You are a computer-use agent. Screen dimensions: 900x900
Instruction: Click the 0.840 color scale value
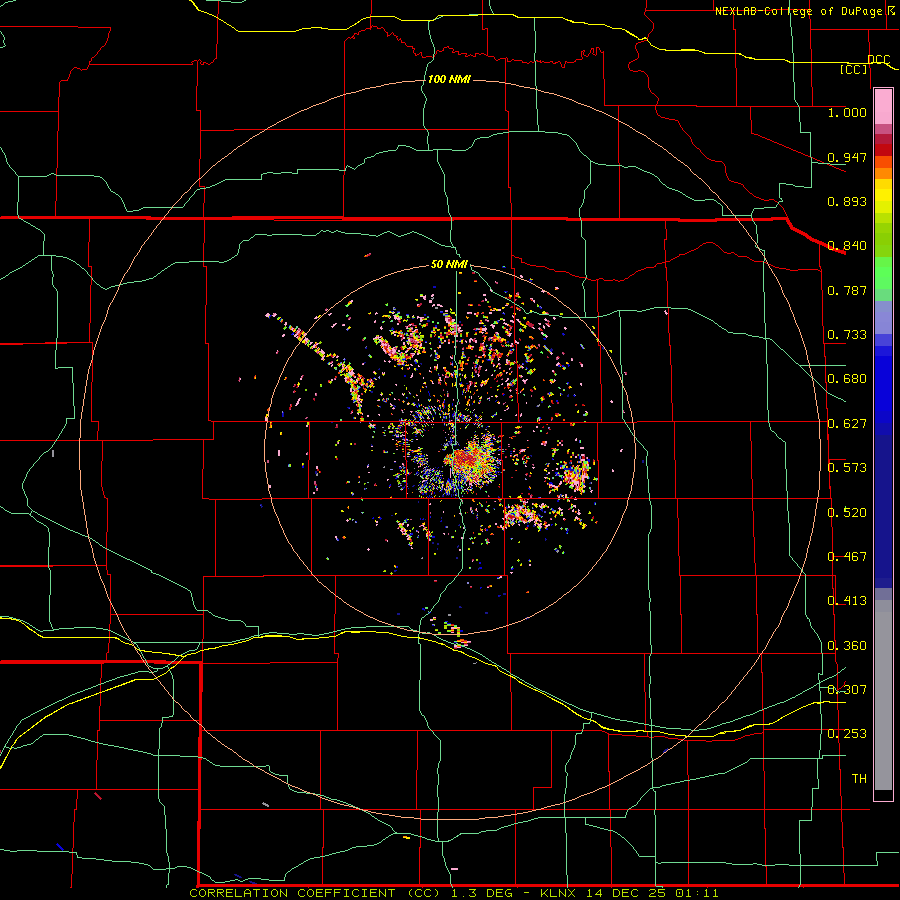pyautogui.click(x=847, y=246)
